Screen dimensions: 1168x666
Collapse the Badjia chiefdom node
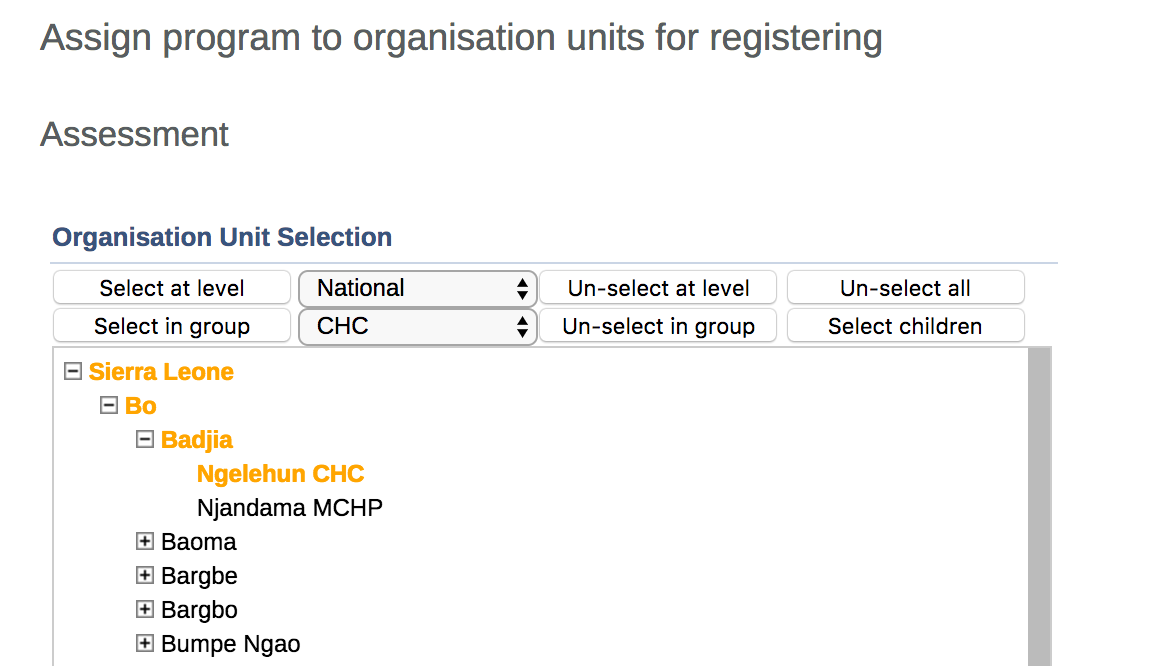click(x=145, y=439)
